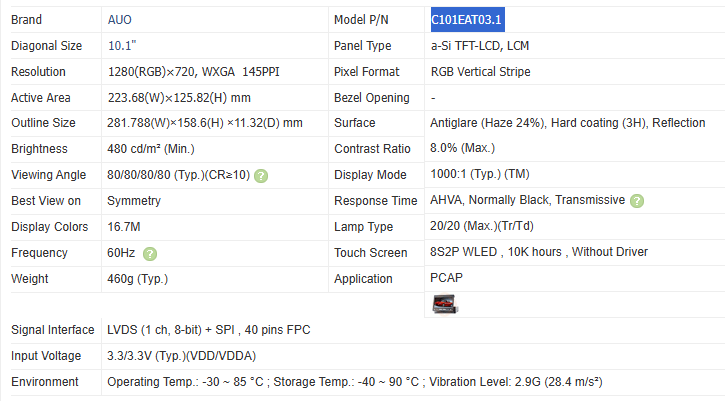The height and width of the screenshot is (401, 725).
Task: Click the RGB Vertical Stripe value
Action: point(481,72)
